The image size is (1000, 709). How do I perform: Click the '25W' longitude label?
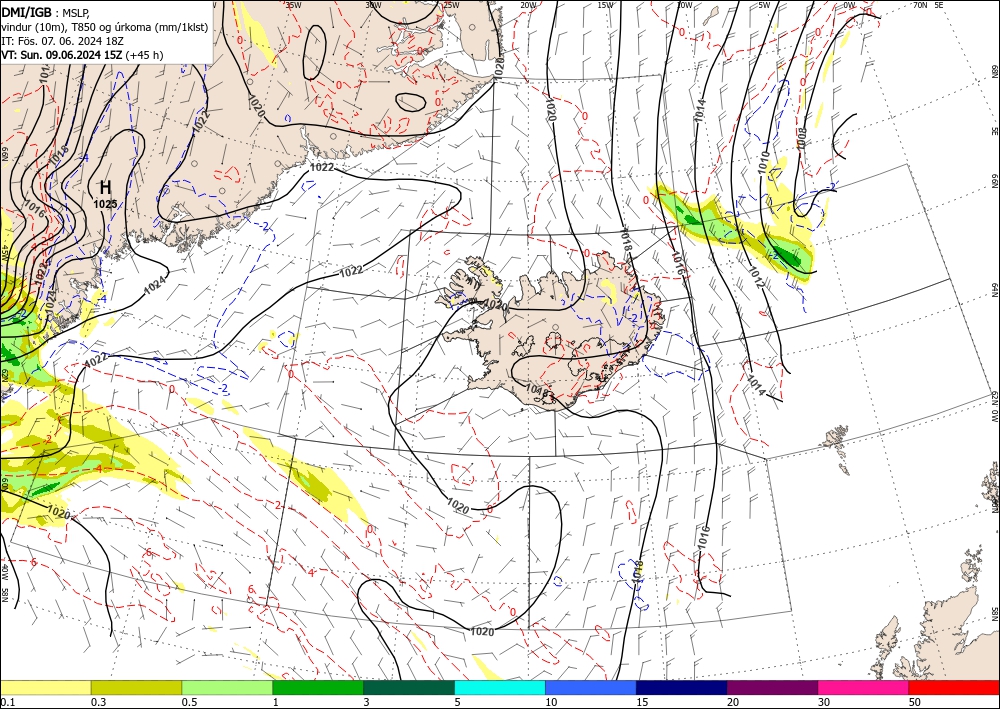[451, 5]
